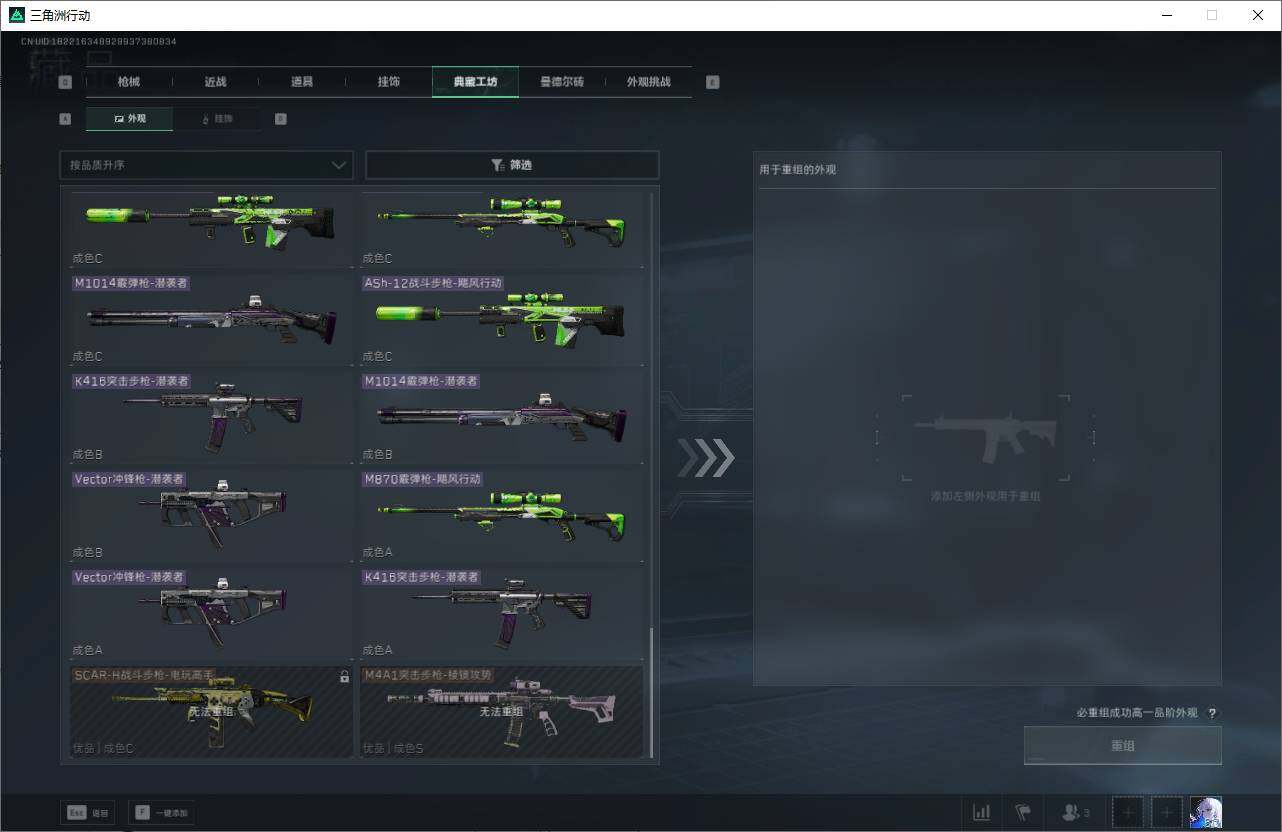The image size is (1282, 832).
Task: Switch to the 外观挑战 tab
Action: click(649, 82)
